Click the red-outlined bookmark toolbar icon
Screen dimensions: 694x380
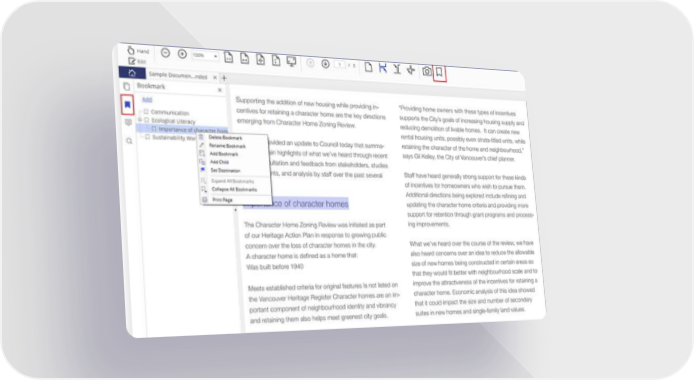click(439, 72)
